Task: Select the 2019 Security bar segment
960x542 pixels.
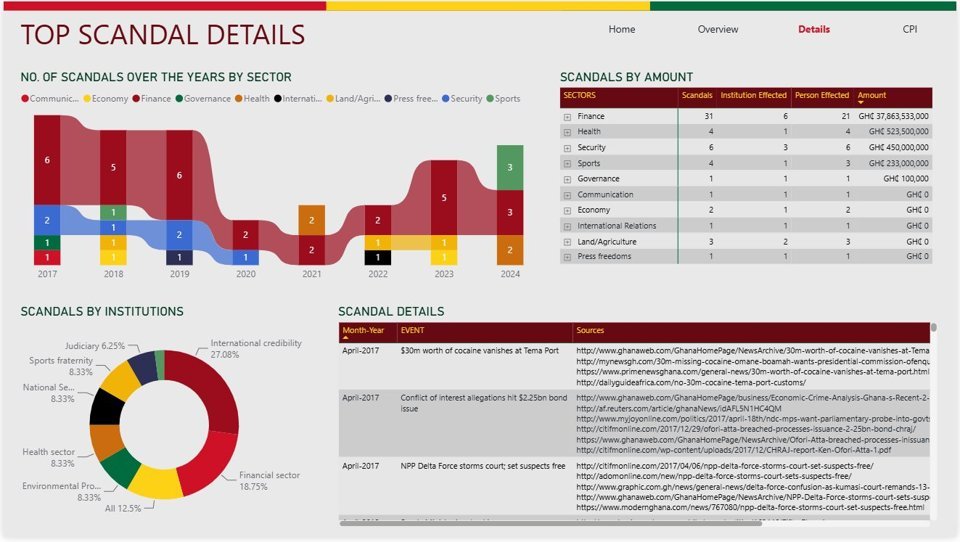Action: pyautogui.click(x=179, y=235)
